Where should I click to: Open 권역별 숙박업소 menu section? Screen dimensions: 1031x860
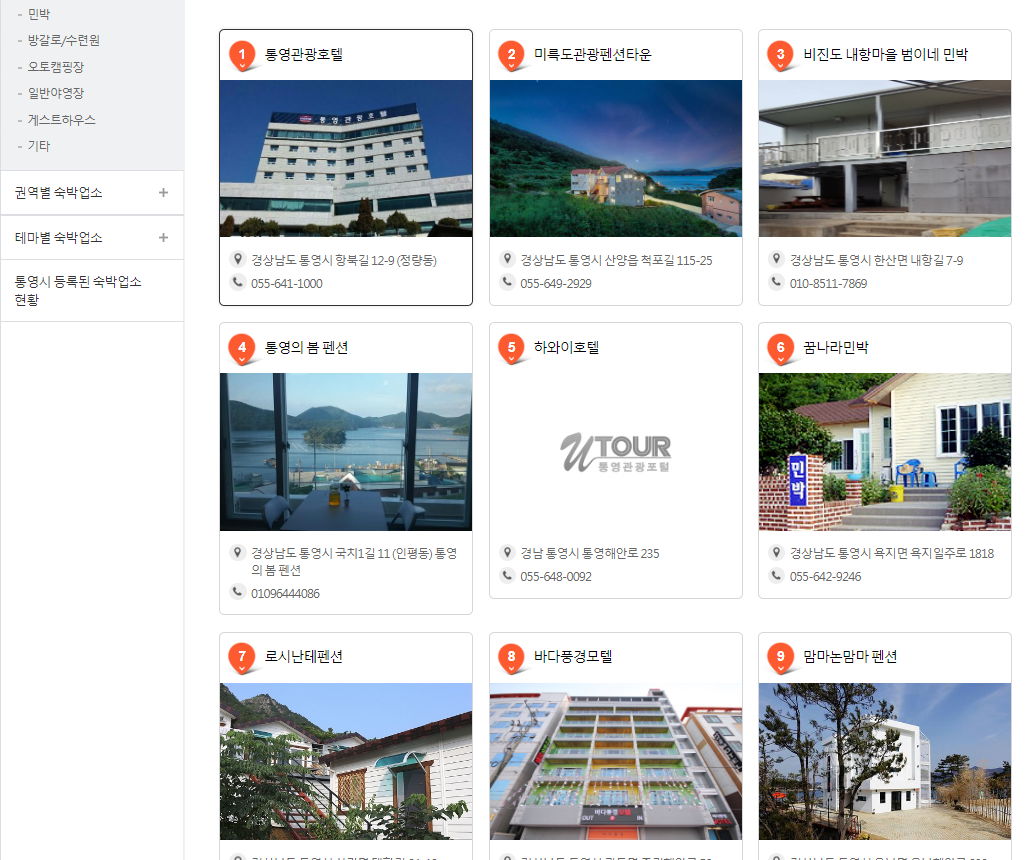coord(92,193)
